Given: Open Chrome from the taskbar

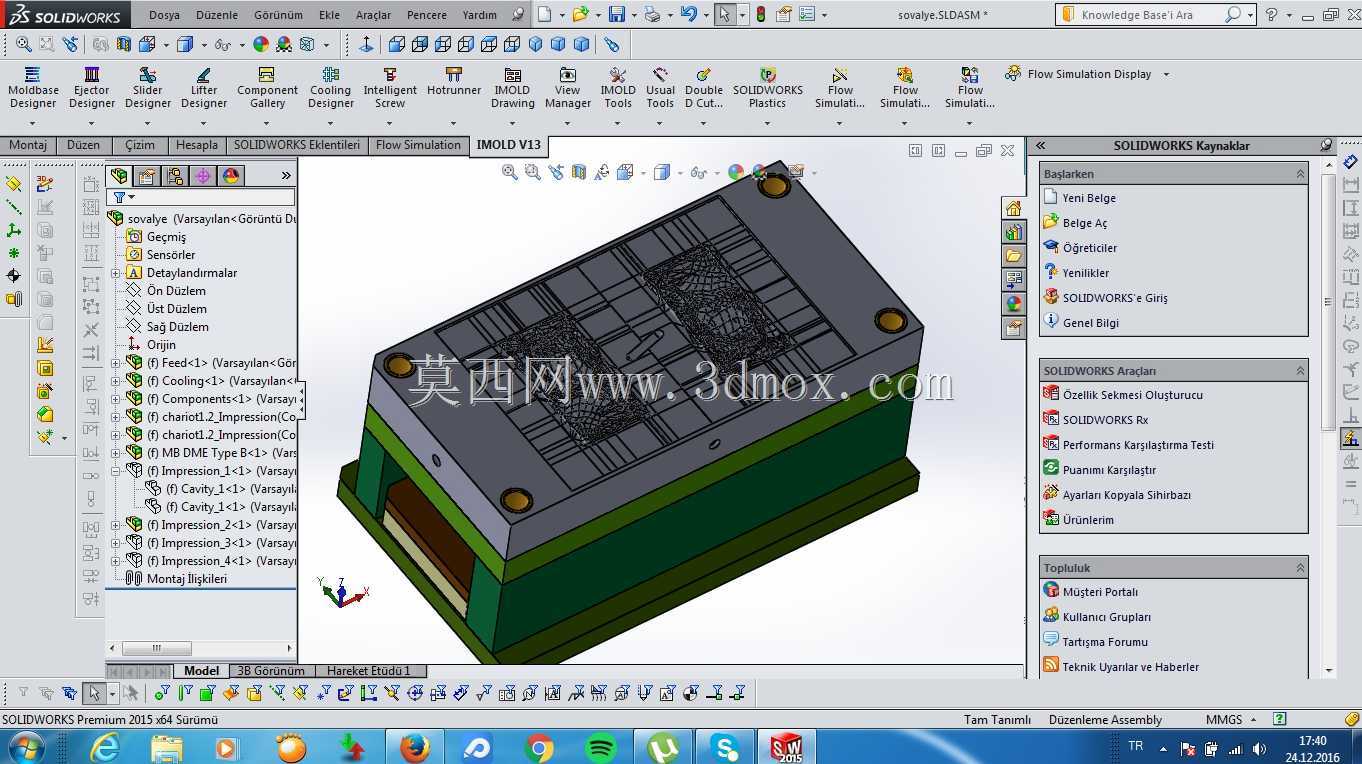Looking at the screenshot, I should [539, 747].
